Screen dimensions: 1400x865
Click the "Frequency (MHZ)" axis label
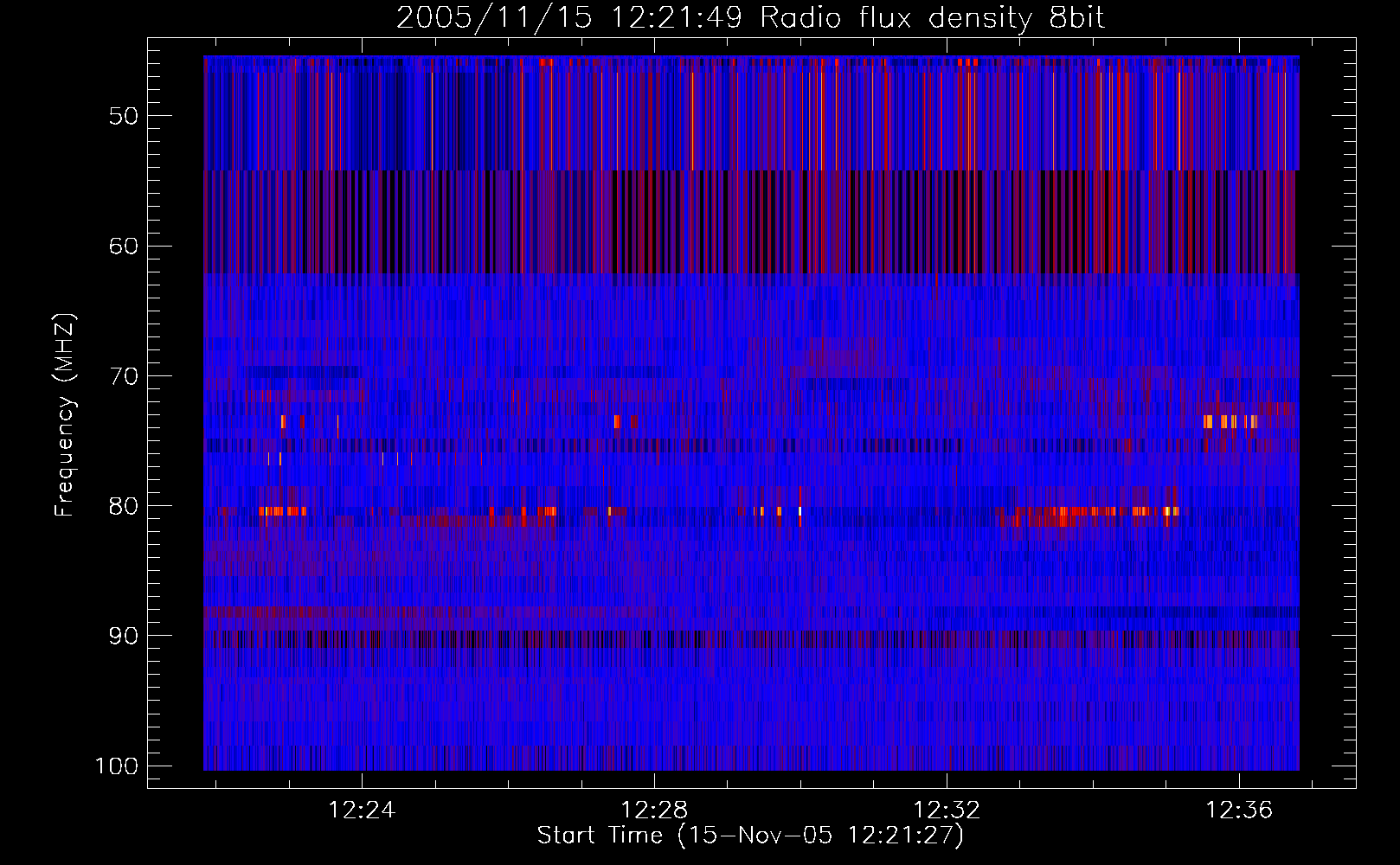click(x=65, y=414)
